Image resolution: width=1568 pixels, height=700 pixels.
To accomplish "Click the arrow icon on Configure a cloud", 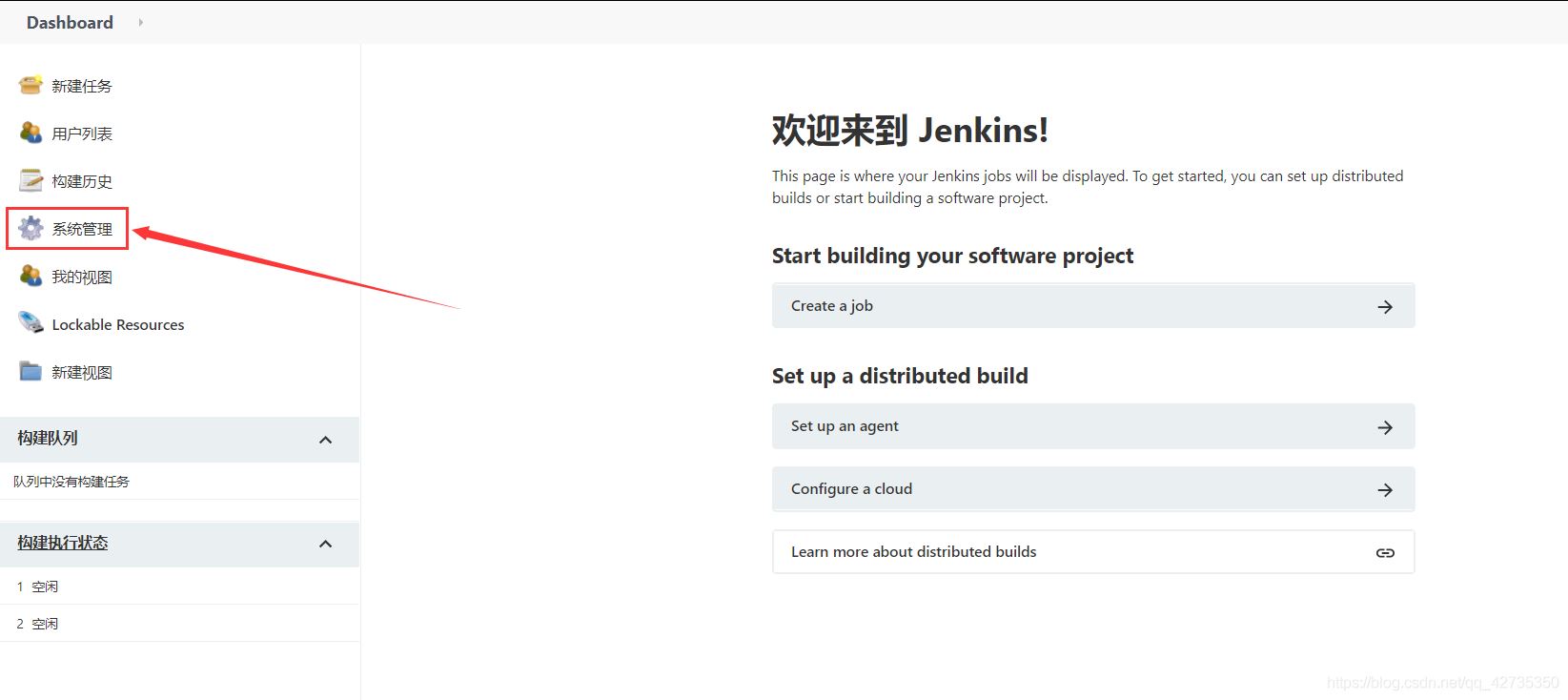I will pos(1385,489).
